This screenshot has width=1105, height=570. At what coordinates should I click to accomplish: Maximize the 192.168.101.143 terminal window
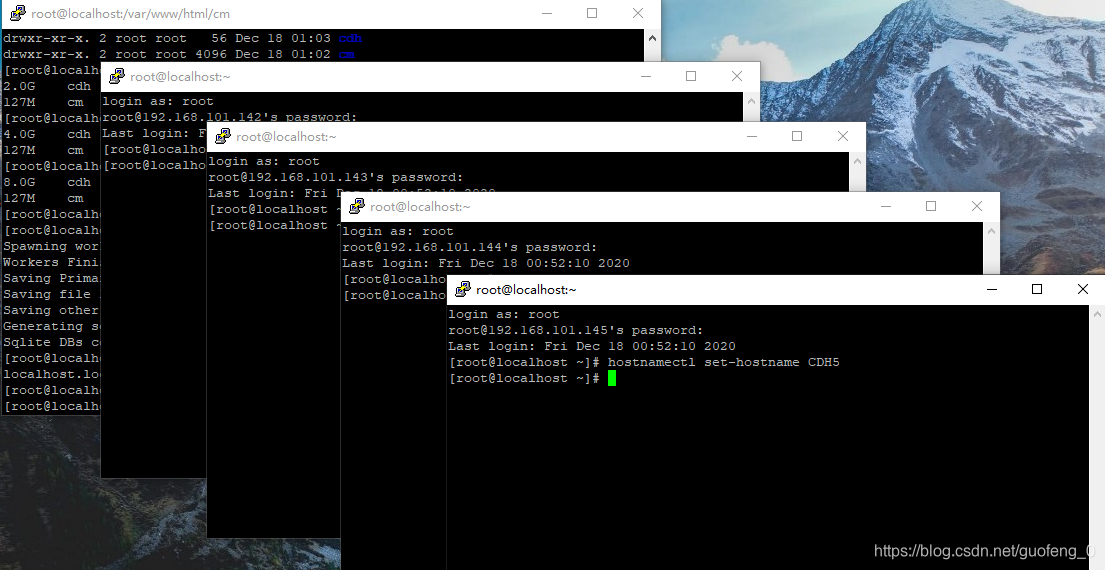click(x=797, y=136)
